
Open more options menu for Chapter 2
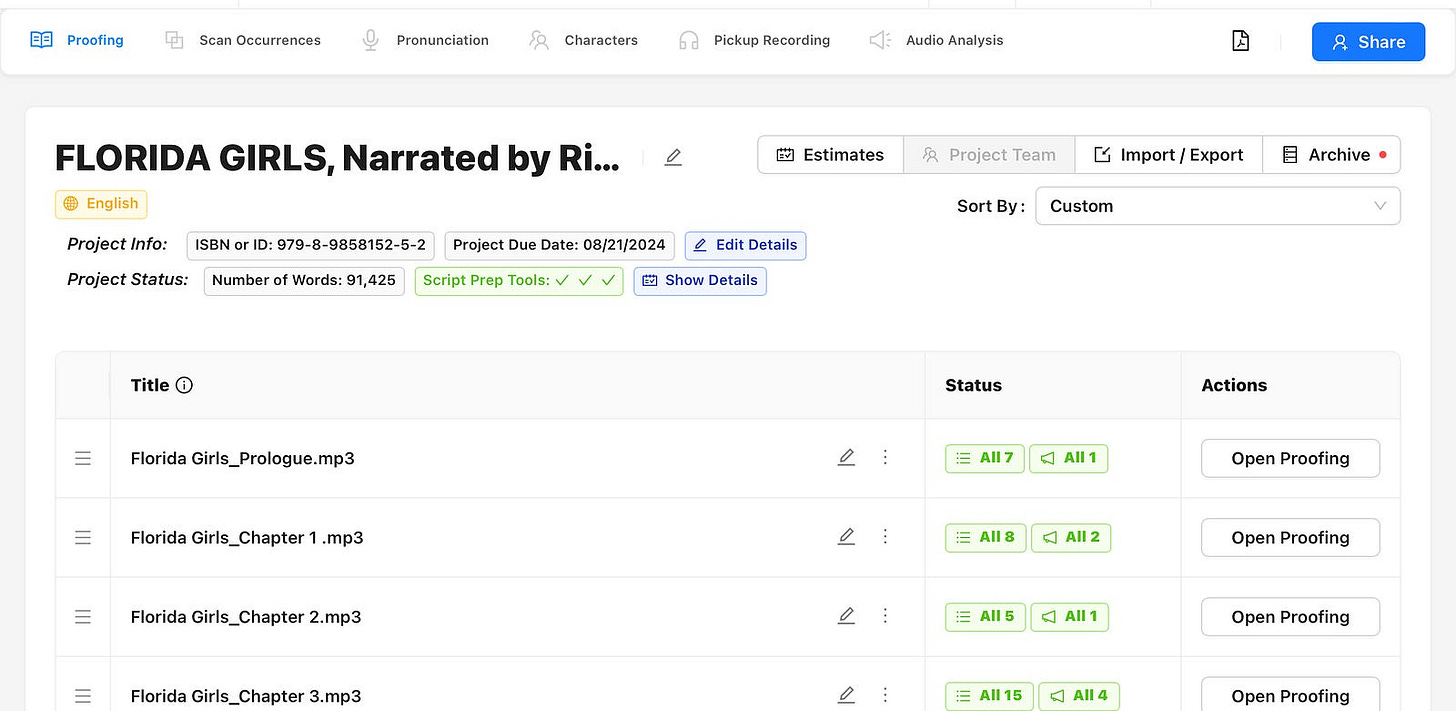click(885, 616)
